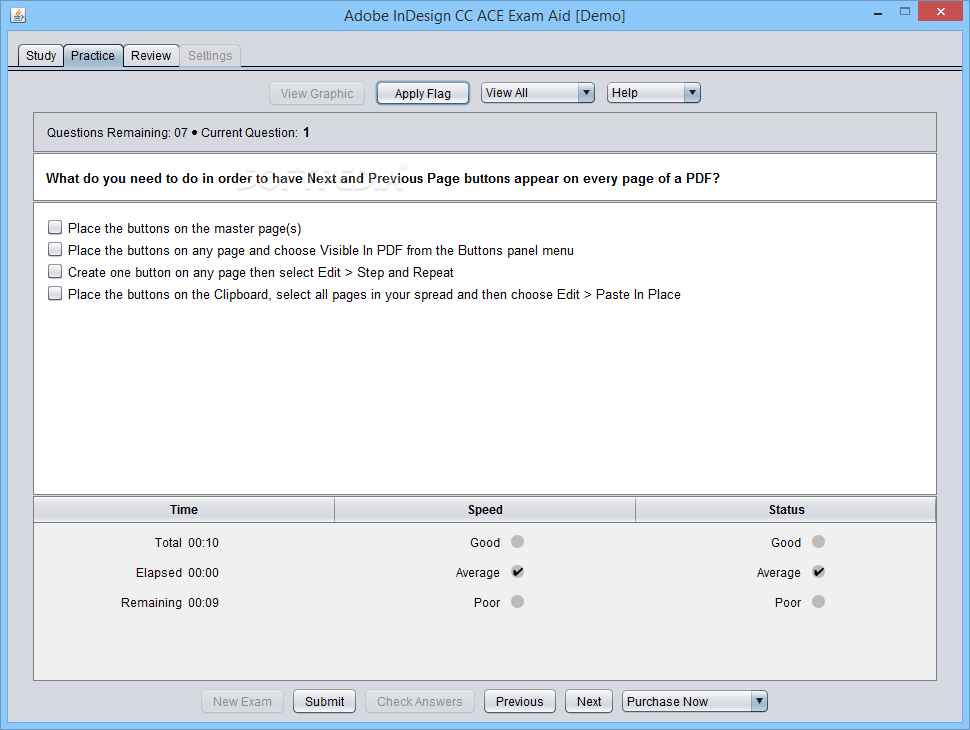Check the 'Step and Repeat' answer option

point(55,272)
